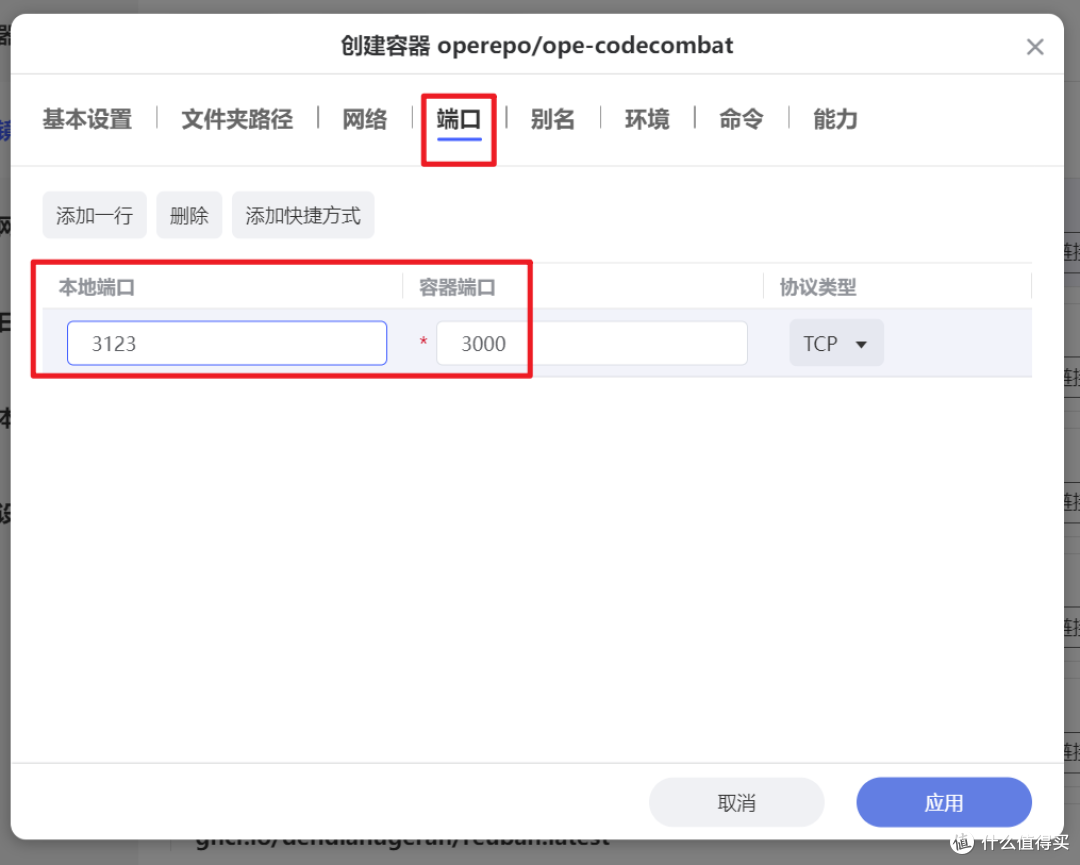Click the 取消 button to cancel
The width and height of the screenshot is (1080, 865).
point(736,802)
